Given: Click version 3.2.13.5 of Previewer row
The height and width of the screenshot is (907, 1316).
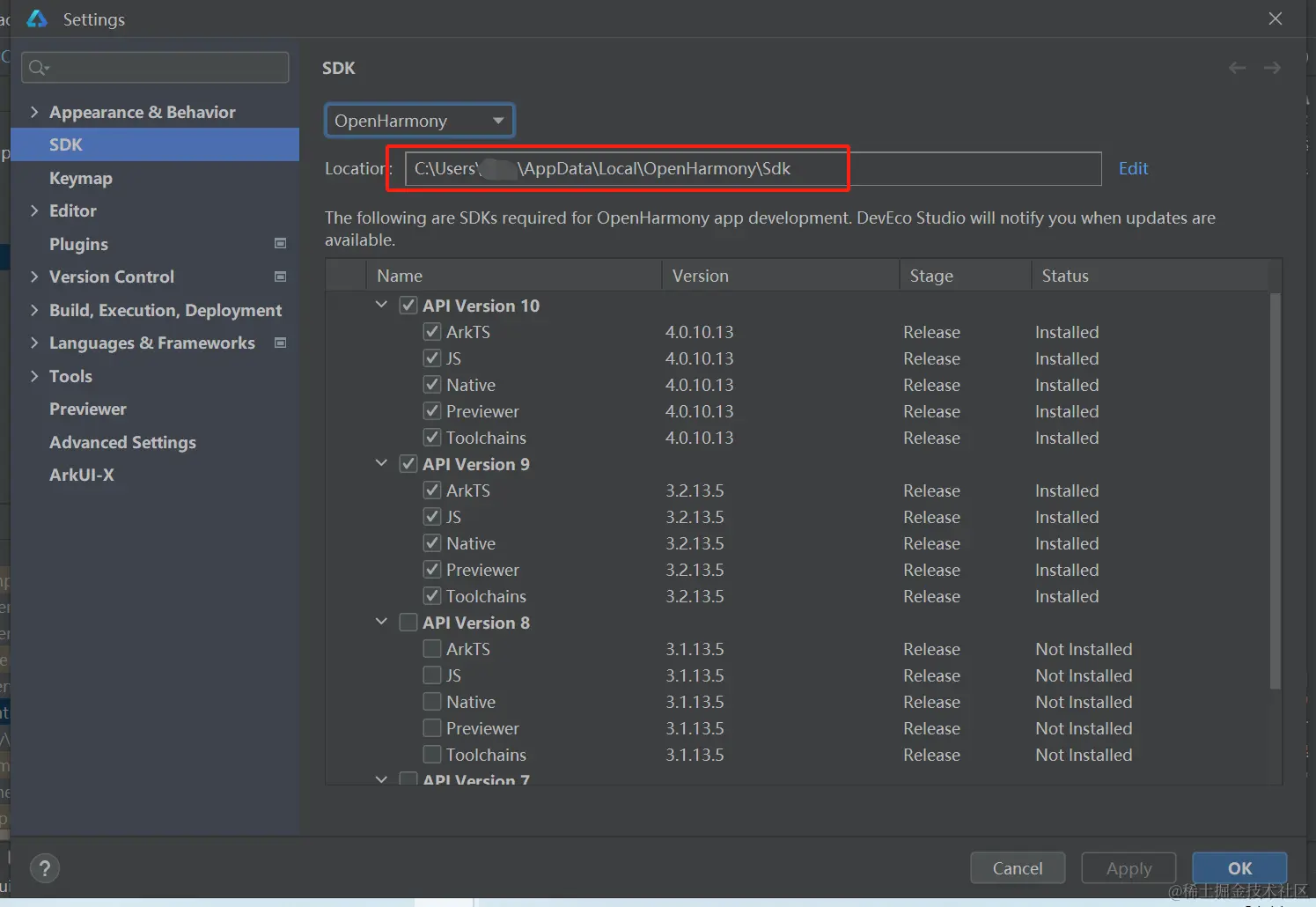Looking at the screenshot, I should (695, 570).
